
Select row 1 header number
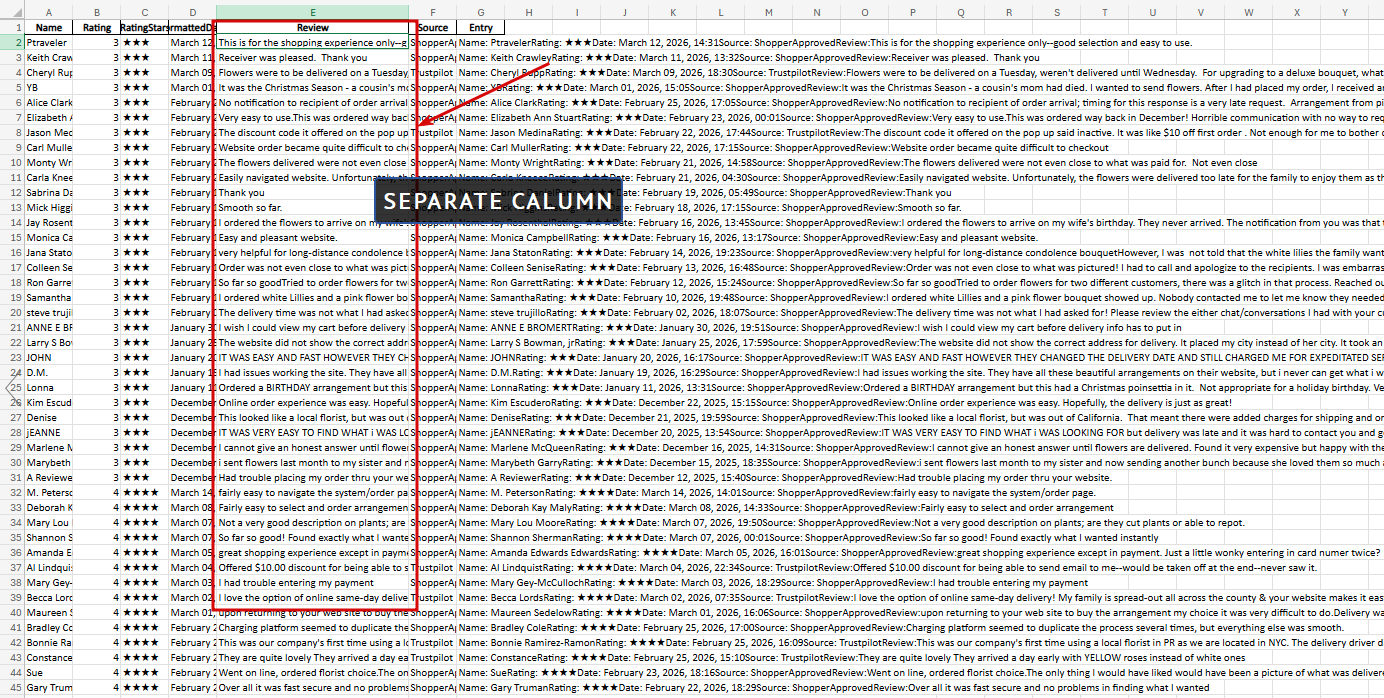[x=12, y=27]
